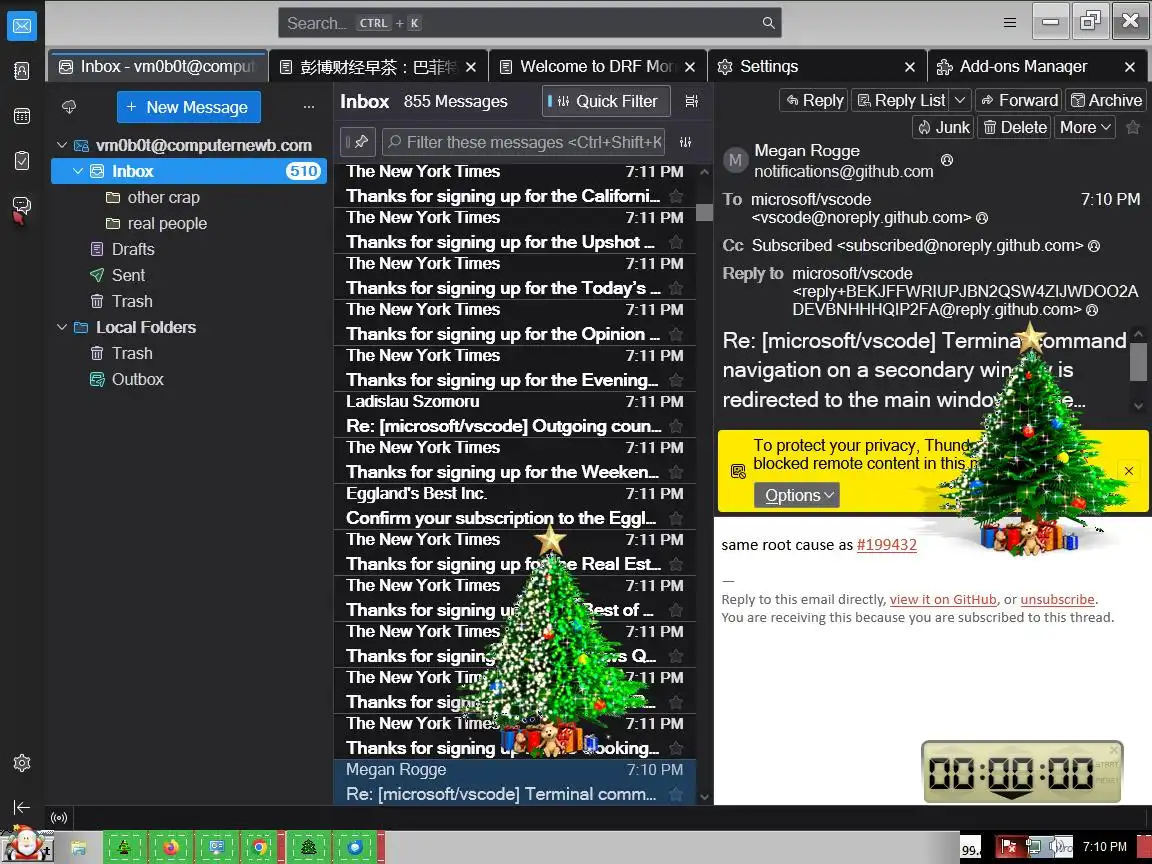Click the unsubscribe link

click(1057, 600)
